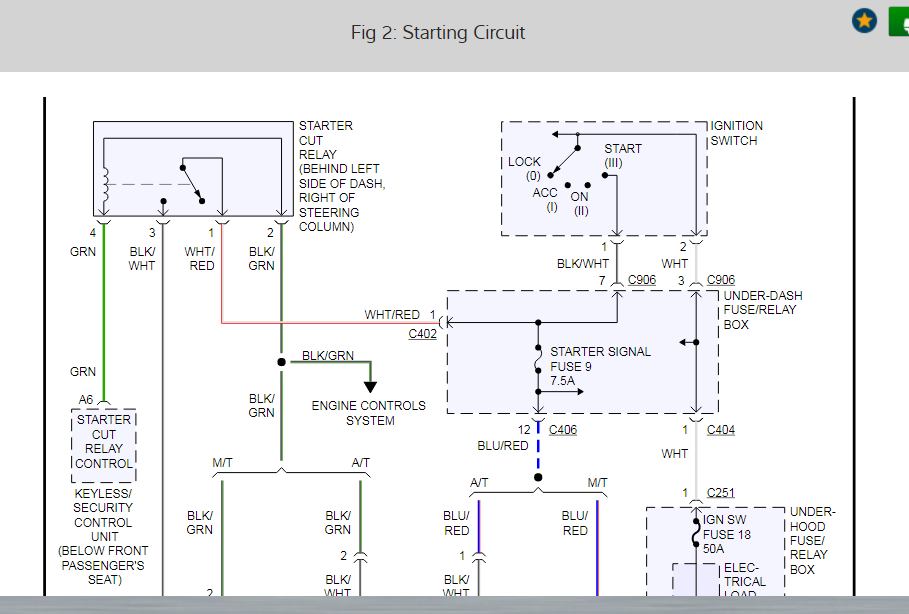The image size is (909, 614).
Task: Click the horizontal WHT/RED label near C402
Action: (x=392, y=315)
